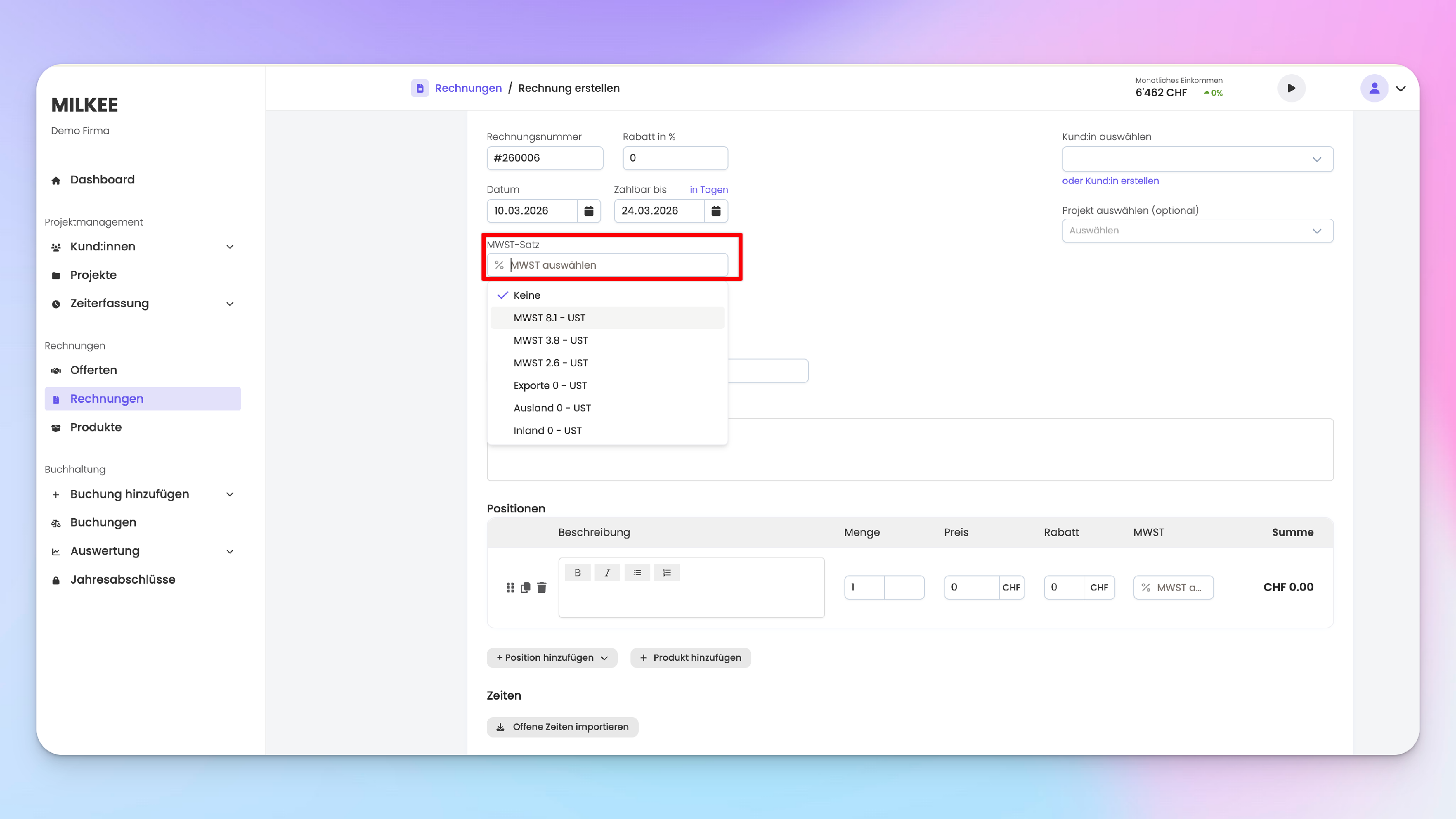Screen dimensions: 1456x819
Task: Select MWST 8.1 - UST option
Action: tap(549, 318)
